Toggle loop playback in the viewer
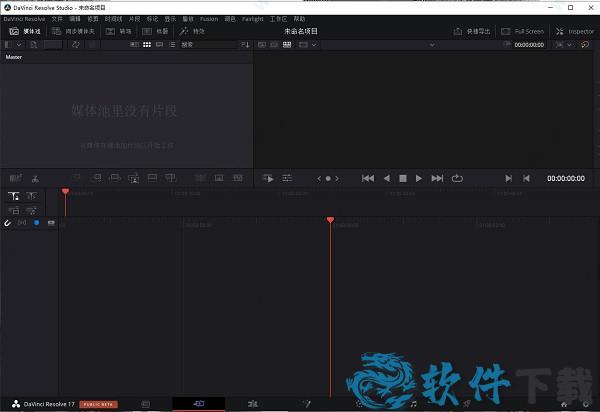 pos(457,178)
